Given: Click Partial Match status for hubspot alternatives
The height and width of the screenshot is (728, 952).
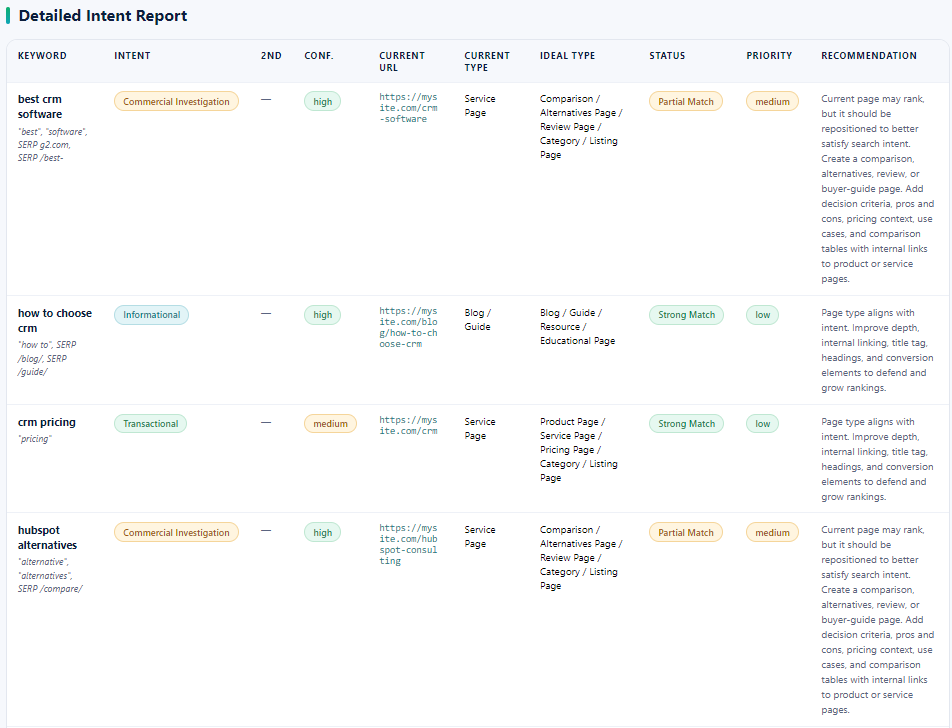Looking at the screenshot, I should 685,532.
